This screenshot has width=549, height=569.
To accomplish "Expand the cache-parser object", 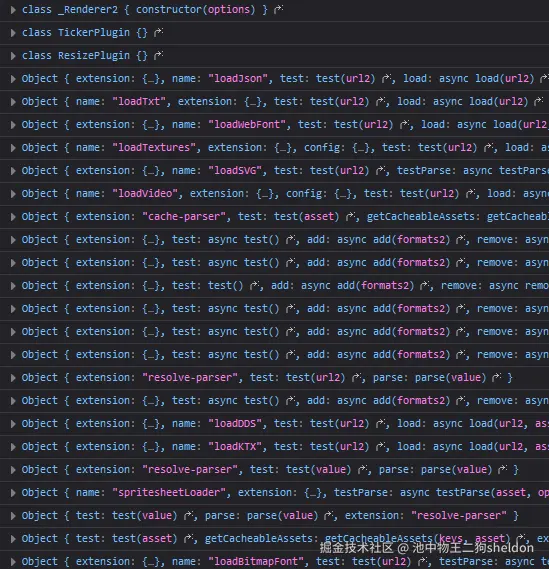I will point(13,217).
